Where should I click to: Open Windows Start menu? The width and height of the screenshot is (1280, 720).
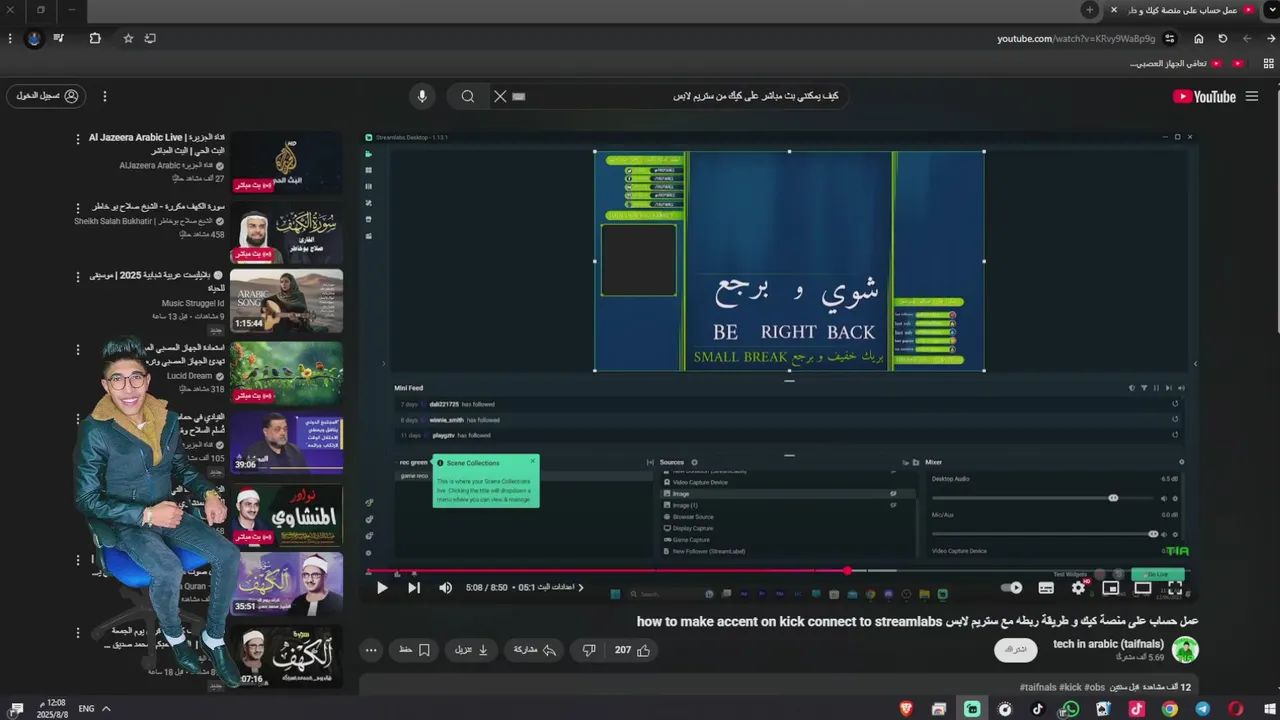tap(1269, 709)
